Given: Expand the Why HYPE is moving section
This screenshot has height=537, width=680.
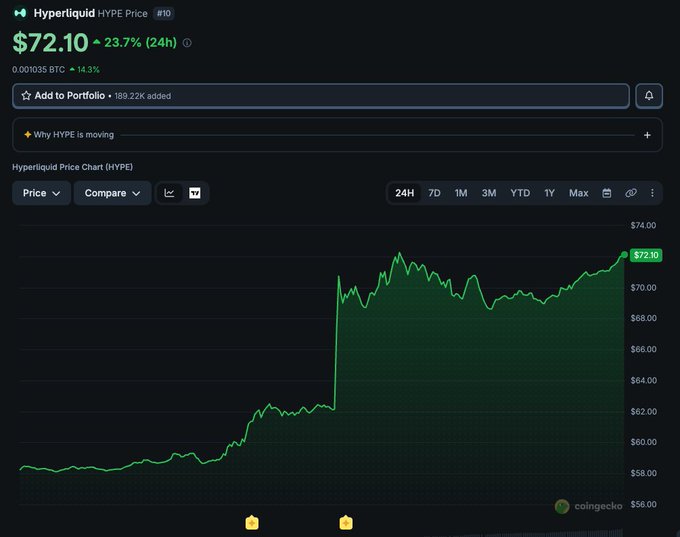Looking at the screenshot, I should point(647,135).
